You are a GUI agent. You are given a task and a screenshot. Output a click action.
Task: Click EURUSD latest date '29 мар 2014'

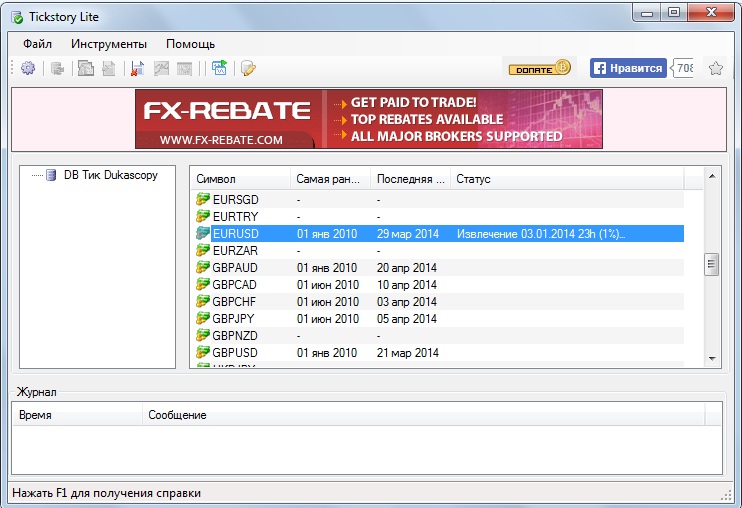407,234
